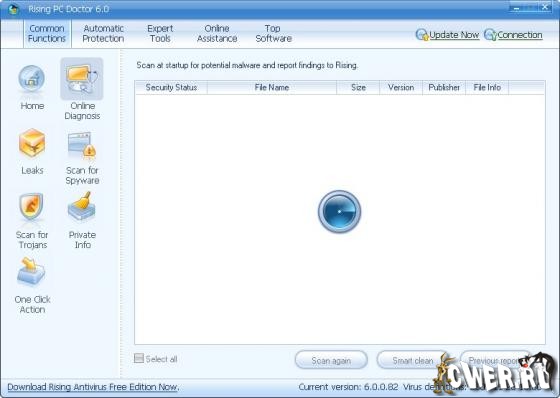
Task: Open Private Info broom icon
Action: (x=81, y=207)
